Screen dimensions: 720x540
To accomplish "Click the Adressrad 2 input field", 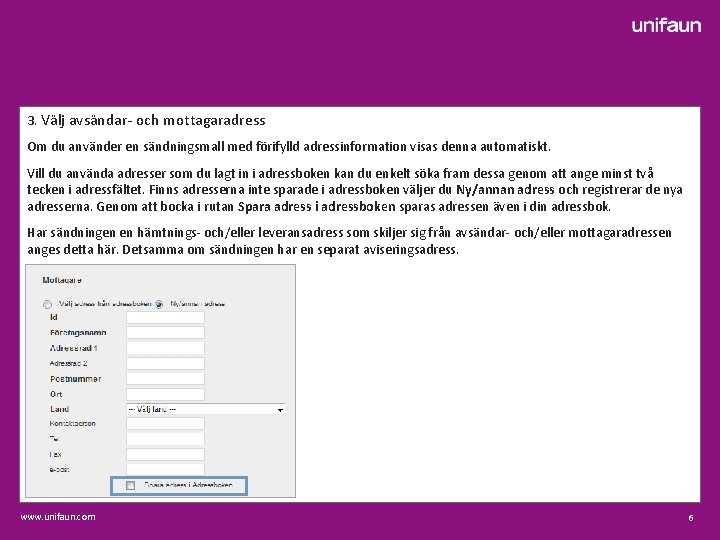I will point(165,363).
